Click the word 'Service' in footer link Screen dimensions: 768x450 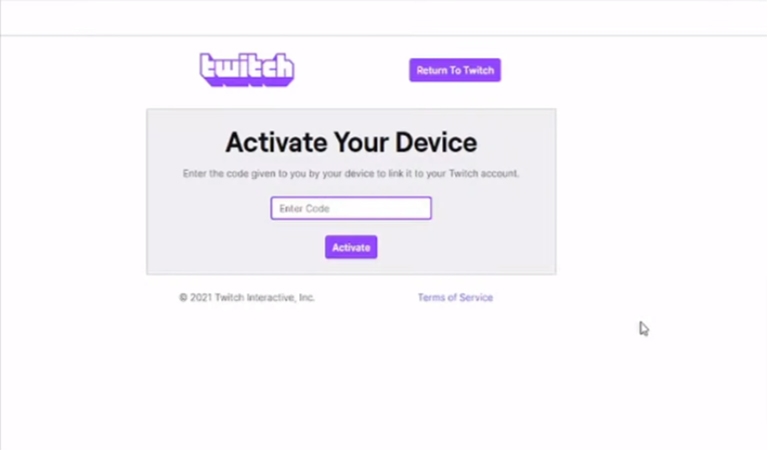[x=476, y=297]
